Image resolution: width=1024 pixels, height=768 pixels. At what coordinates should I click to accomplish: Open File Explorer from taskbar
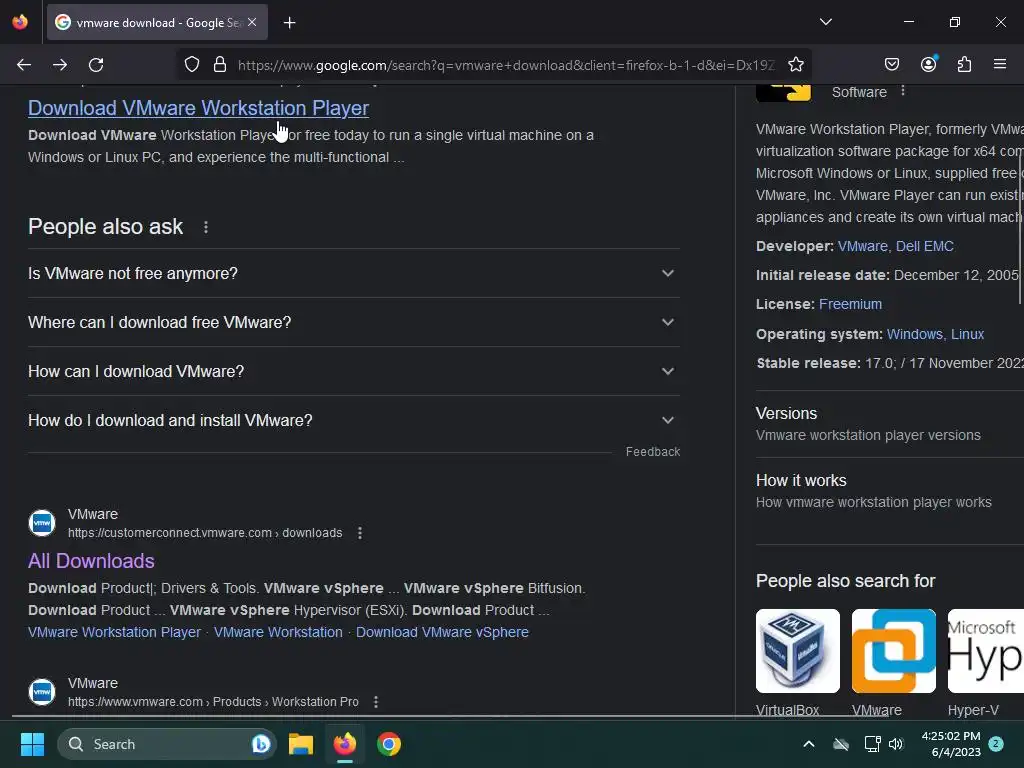(x=301, y=744)
